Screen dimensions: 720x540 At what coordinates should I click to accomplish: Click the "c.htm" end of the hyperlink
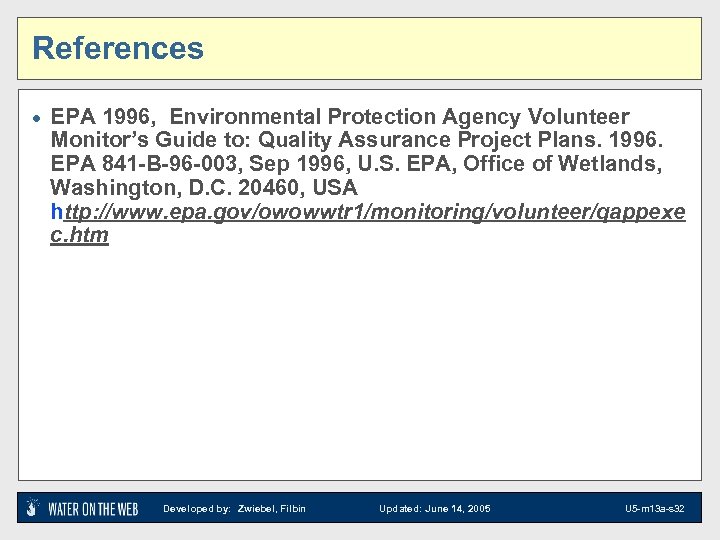79,236
